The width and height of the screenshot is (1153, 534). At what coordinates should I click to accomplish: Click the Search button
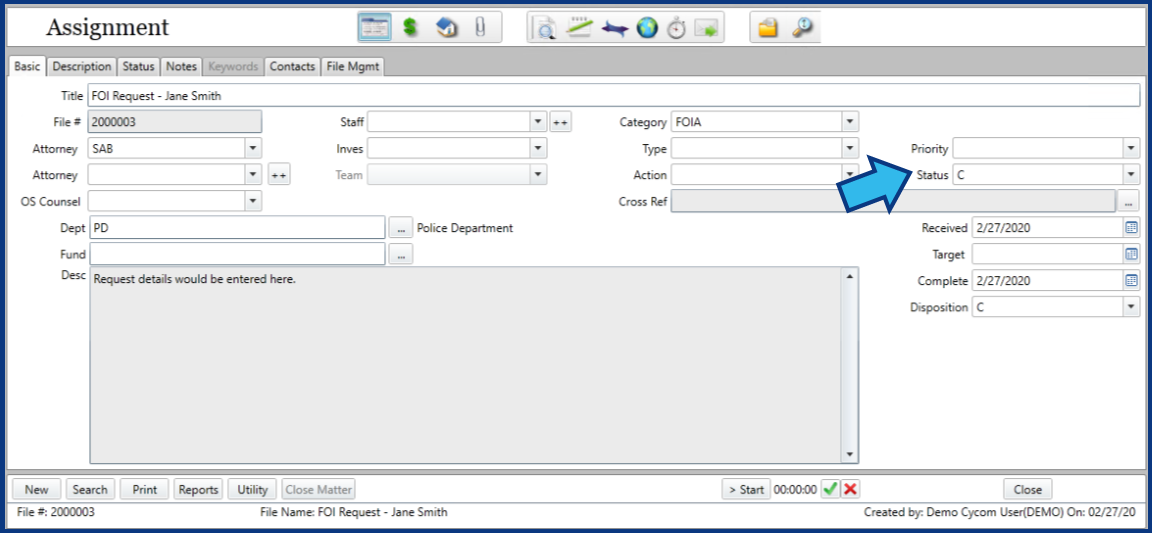point(90,489)
